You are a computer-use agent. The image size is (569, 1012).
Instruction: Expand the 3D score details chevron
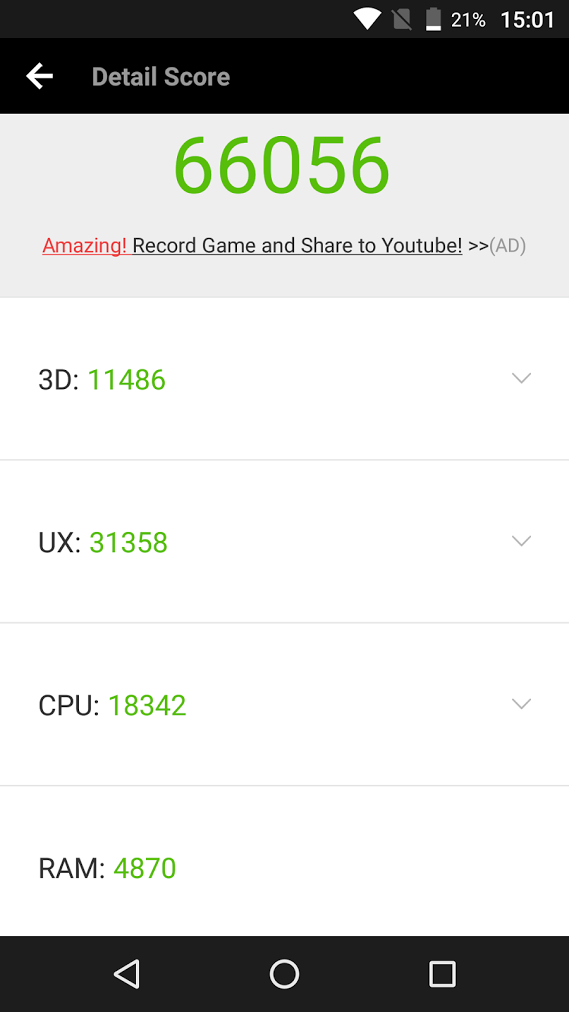521,378
